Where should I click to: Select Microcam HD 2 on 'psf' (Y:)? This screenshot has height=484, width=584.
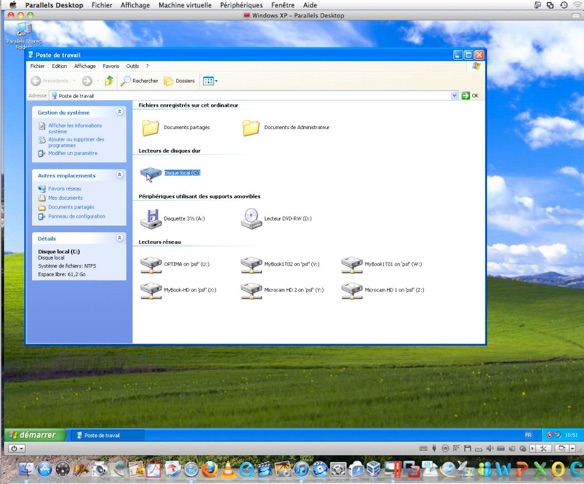click(282, 290)
